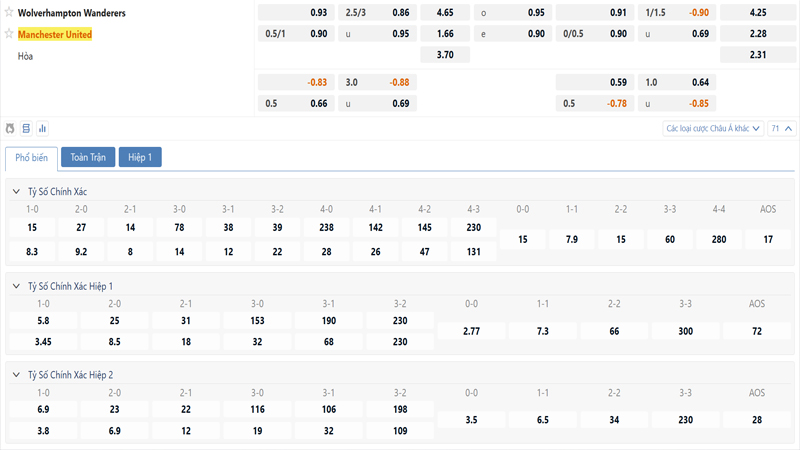Viewport: 800px width, 450px height.
Task: Open the Manchester United team link
Action: [55, 34]
